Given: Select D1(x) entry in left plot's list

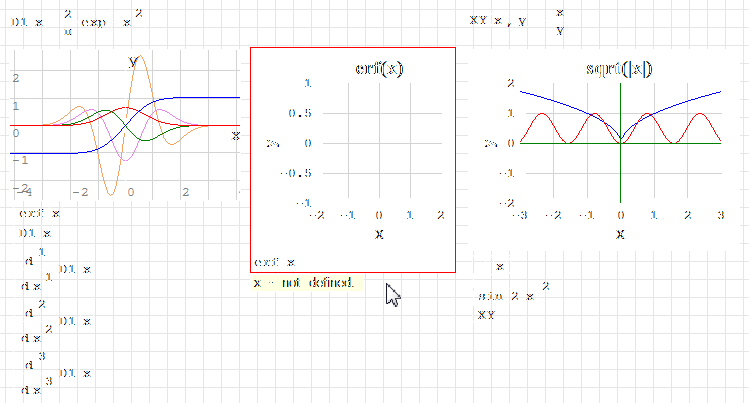Looking at the screenshot, I should tap(38, 232).
